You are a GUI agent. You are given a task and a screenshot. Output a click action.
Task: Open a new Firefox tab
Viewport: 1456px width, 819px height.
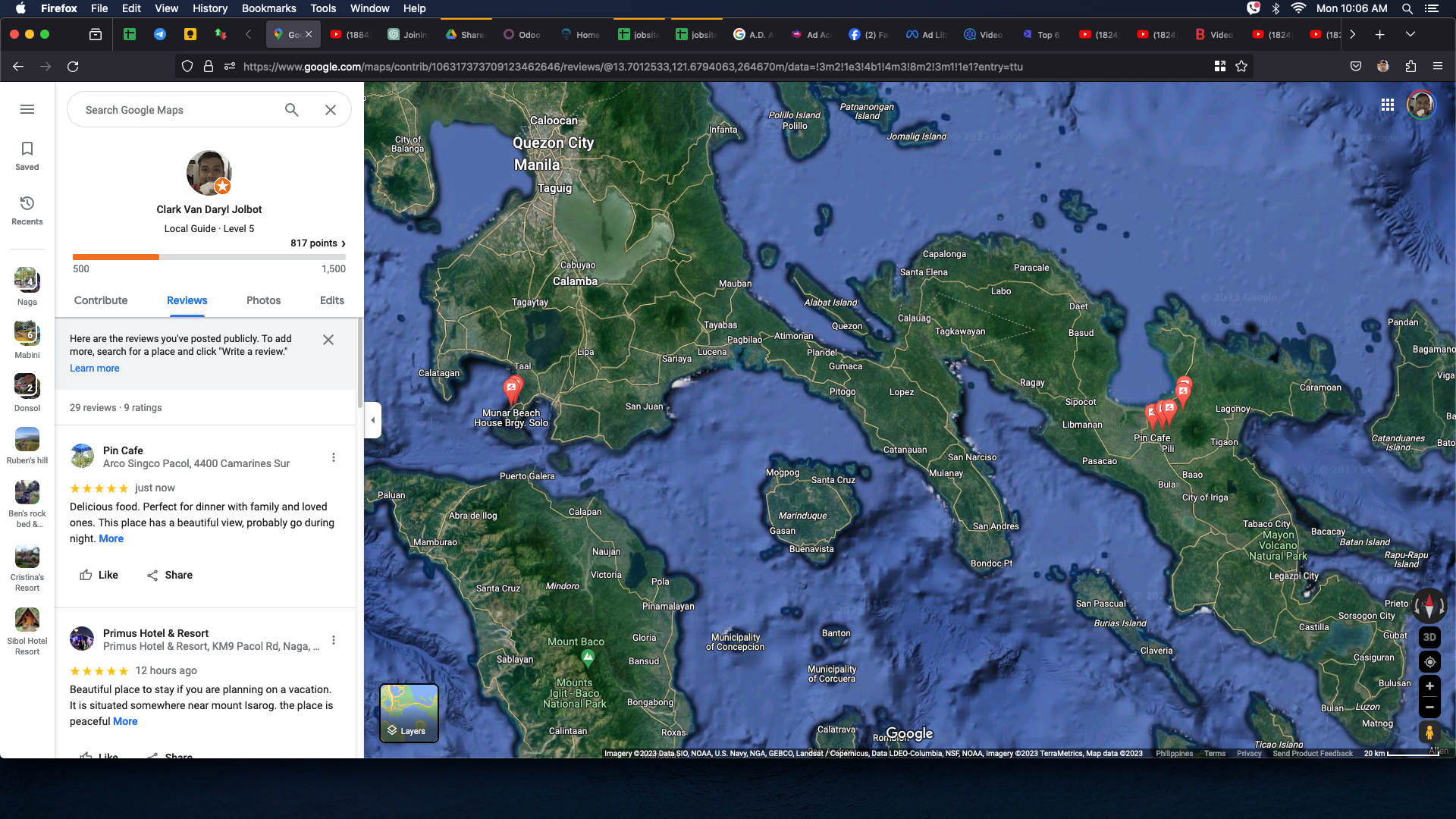tap(1380, 34)
